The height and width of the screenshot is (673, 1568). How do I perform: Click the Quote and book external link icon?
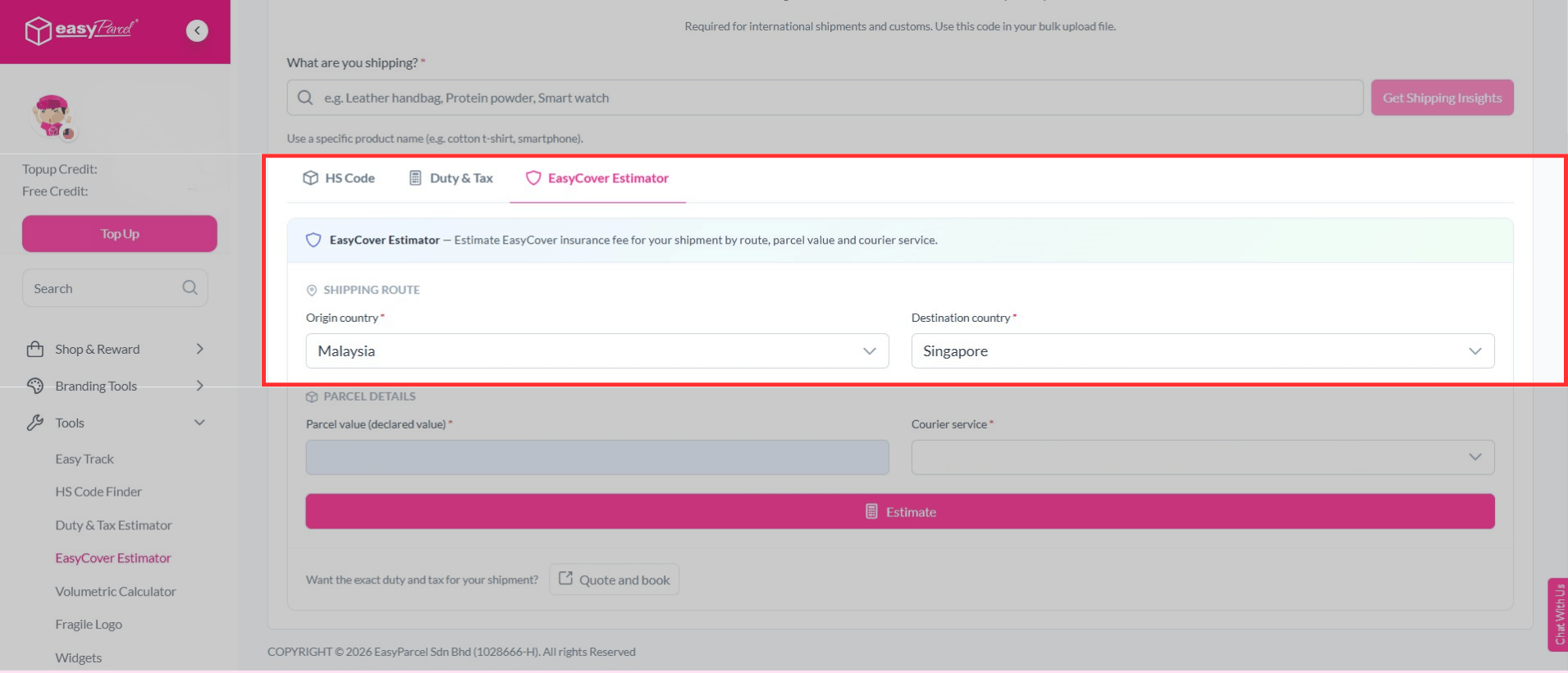(566, 579)
